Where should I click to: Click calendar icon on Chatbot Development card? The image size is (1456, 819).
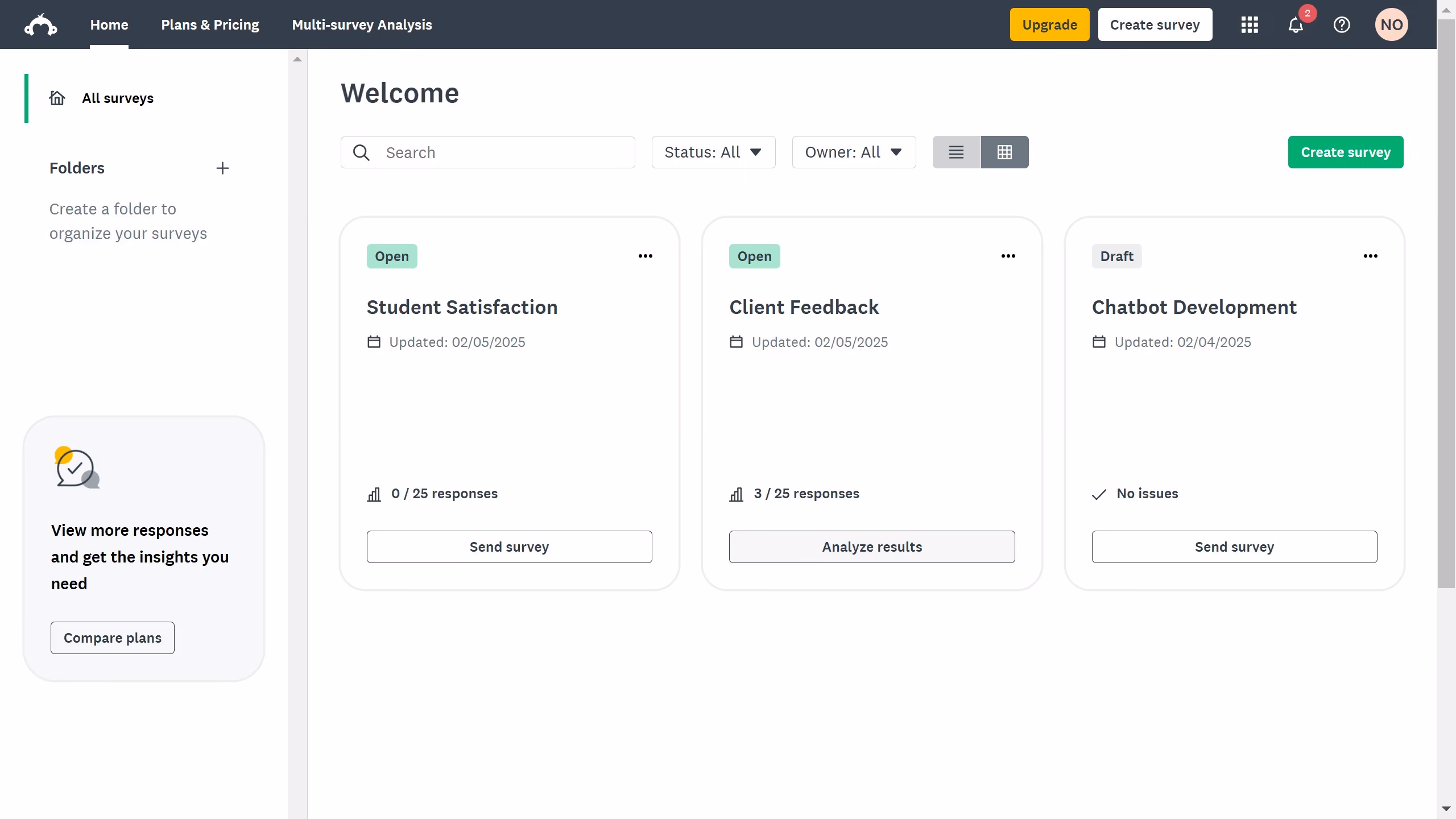(x=1099, y=342)
